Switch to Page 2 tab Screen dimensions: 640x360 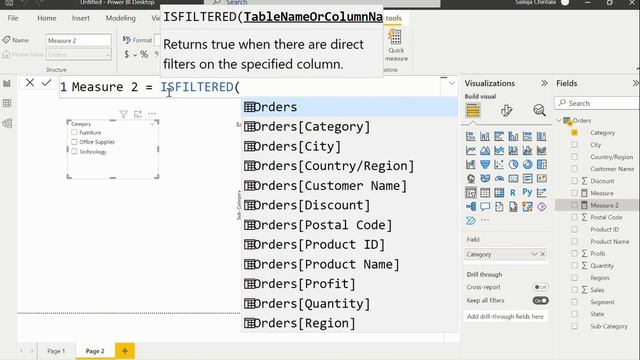[x=95, y=351]
